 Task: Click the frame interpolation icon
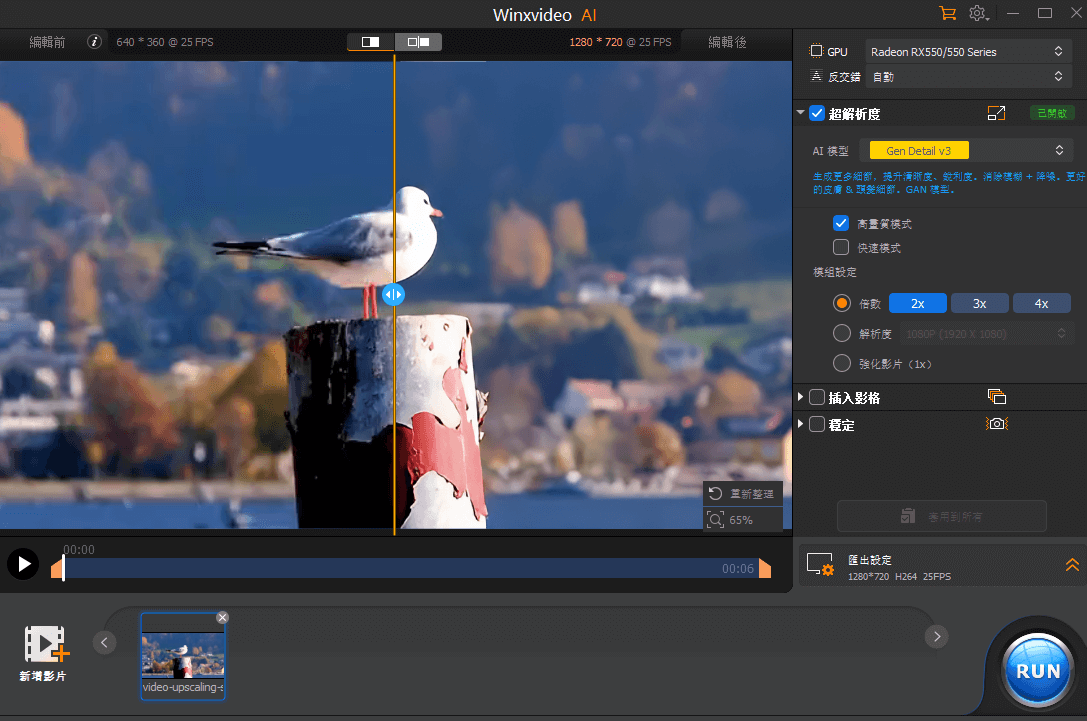996,397
